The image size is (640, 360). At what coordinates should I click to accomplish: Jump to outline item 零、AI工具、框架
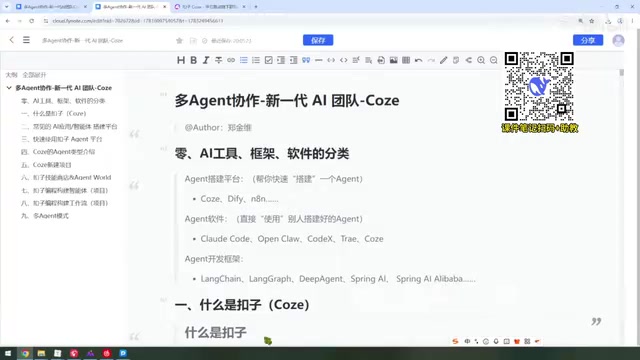click(63, 101)
